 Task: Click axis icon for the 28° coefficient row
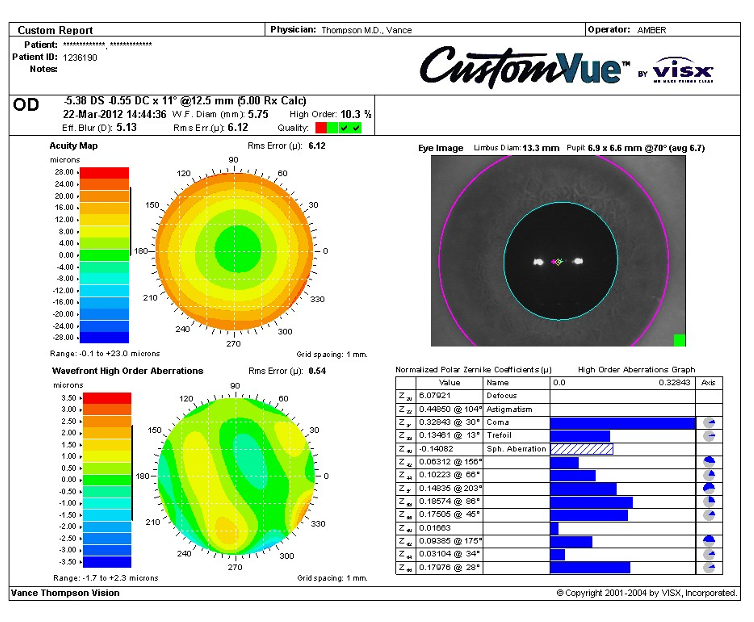coord(709,568)
